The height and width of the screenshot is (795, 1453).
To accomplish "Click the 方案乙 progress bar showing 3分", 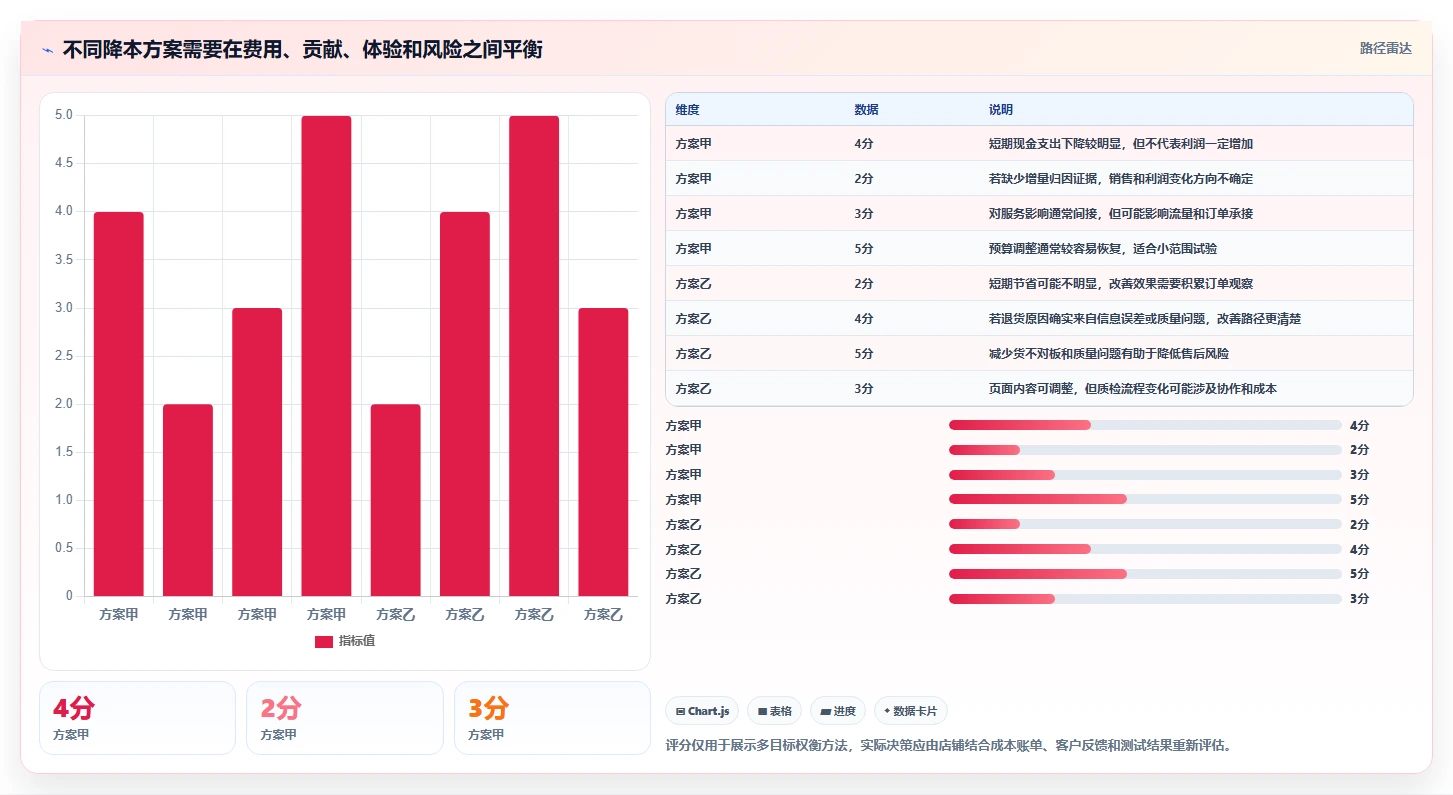I will tap(1145, 599).
